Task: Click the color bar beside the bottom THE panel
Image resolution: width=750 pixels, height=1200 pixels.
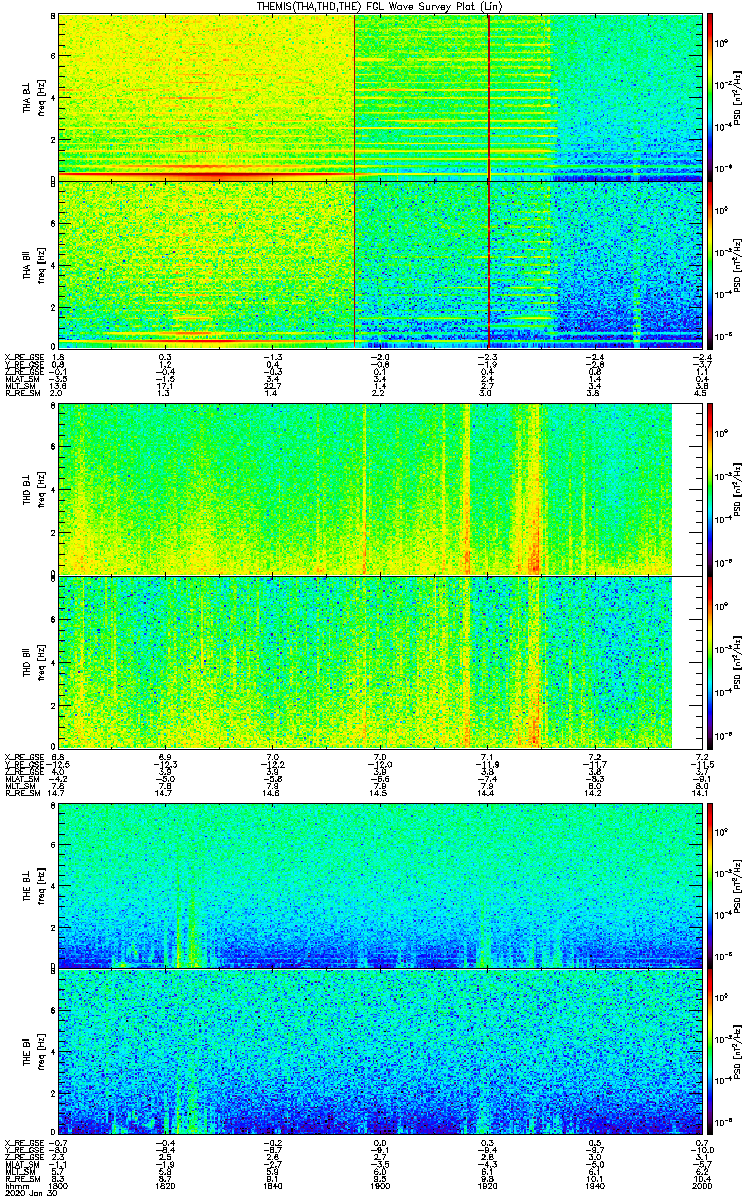Action: [711, 1052]
